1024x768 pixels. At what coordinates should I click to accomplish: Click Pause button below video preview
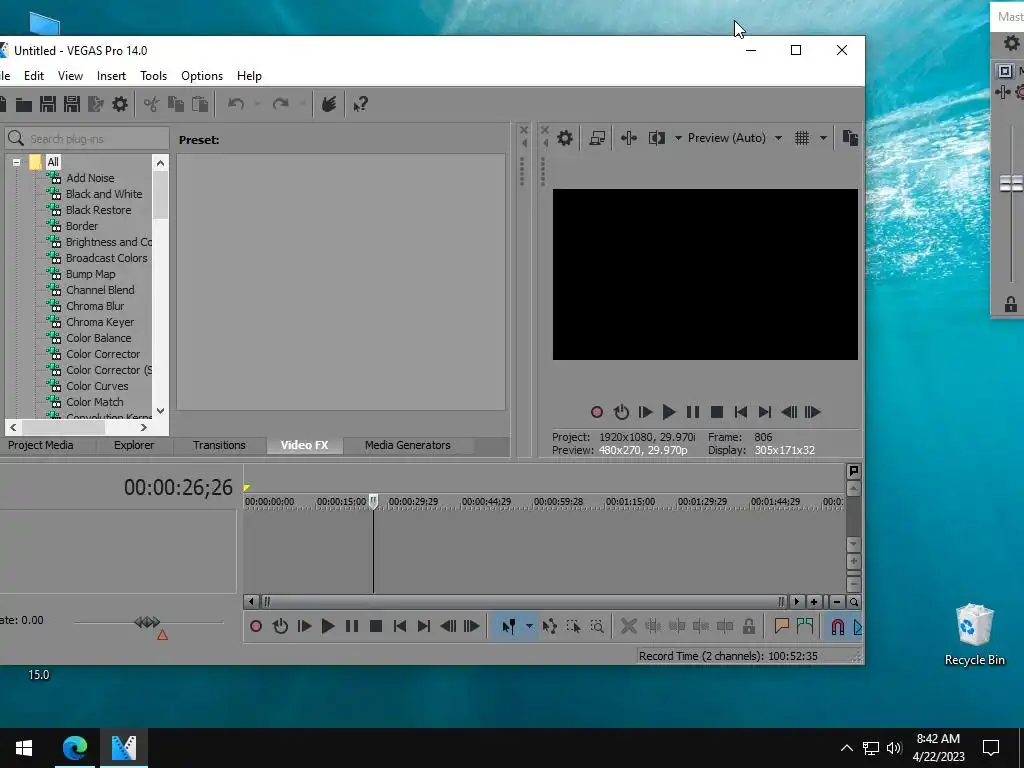[x=693, y=412]
